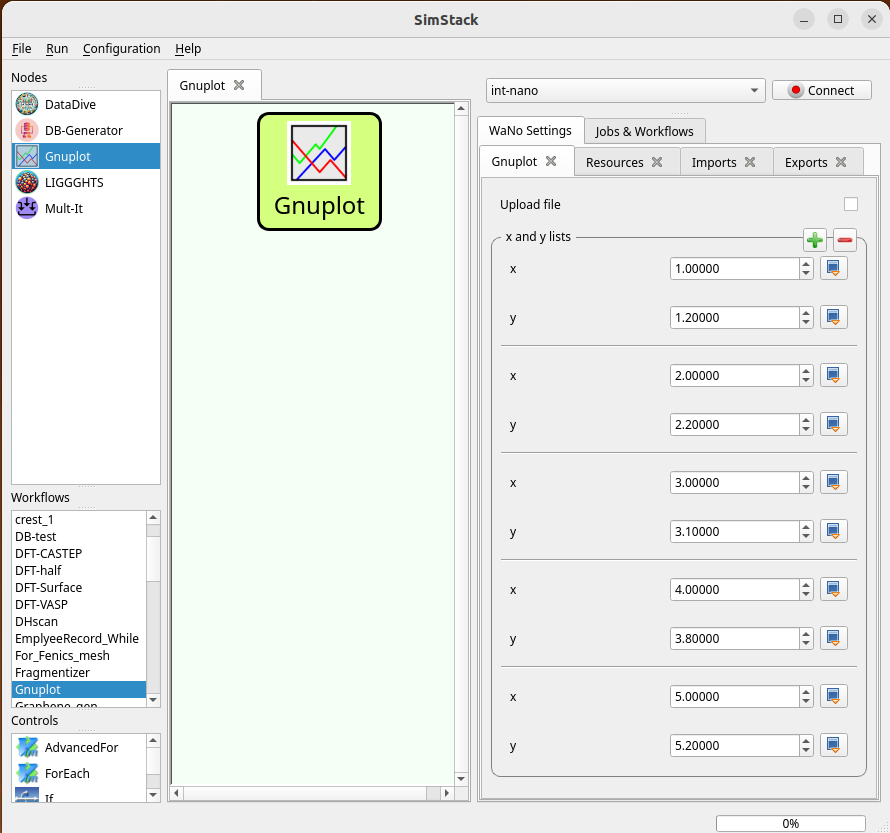Click the Workflows list scrollbar down arrow
This screenshot has height=833, width=890.
(x=153, y=700)
